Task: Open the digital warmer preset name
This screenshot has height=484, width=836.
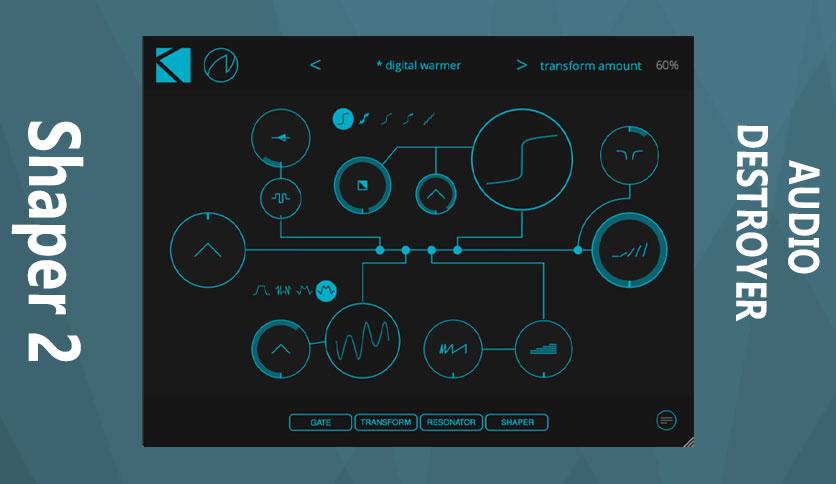Action: (x=419, y=65)
